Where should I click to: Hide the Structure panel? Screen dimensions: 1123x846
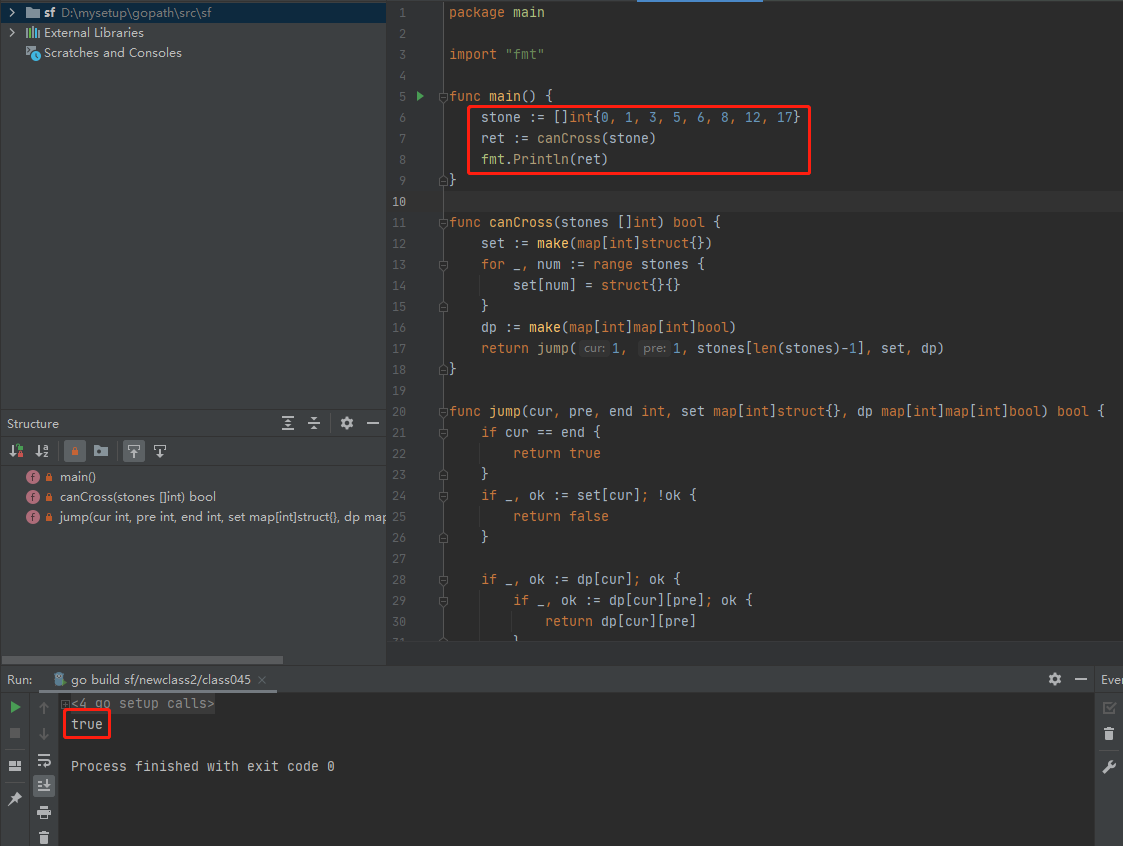(372, 423)
